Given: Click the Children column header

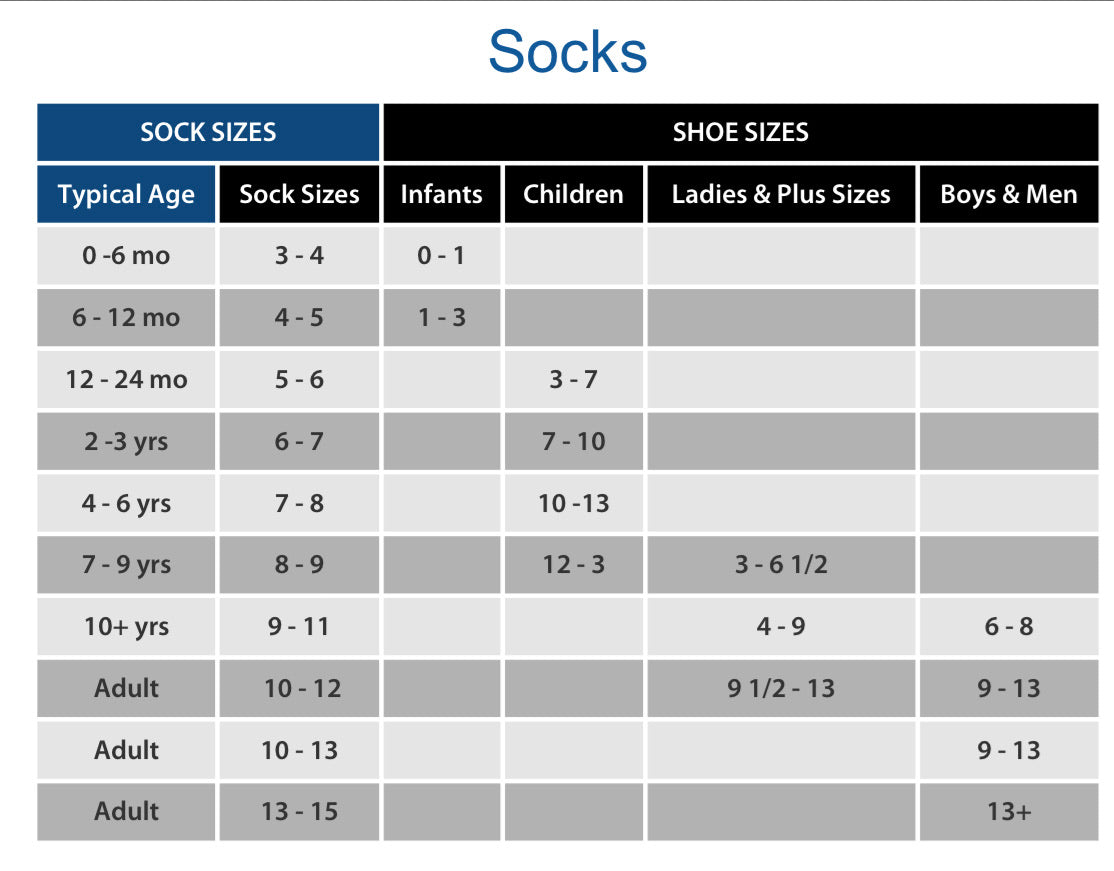Looking at the screenshot, I should pos(573,194).
